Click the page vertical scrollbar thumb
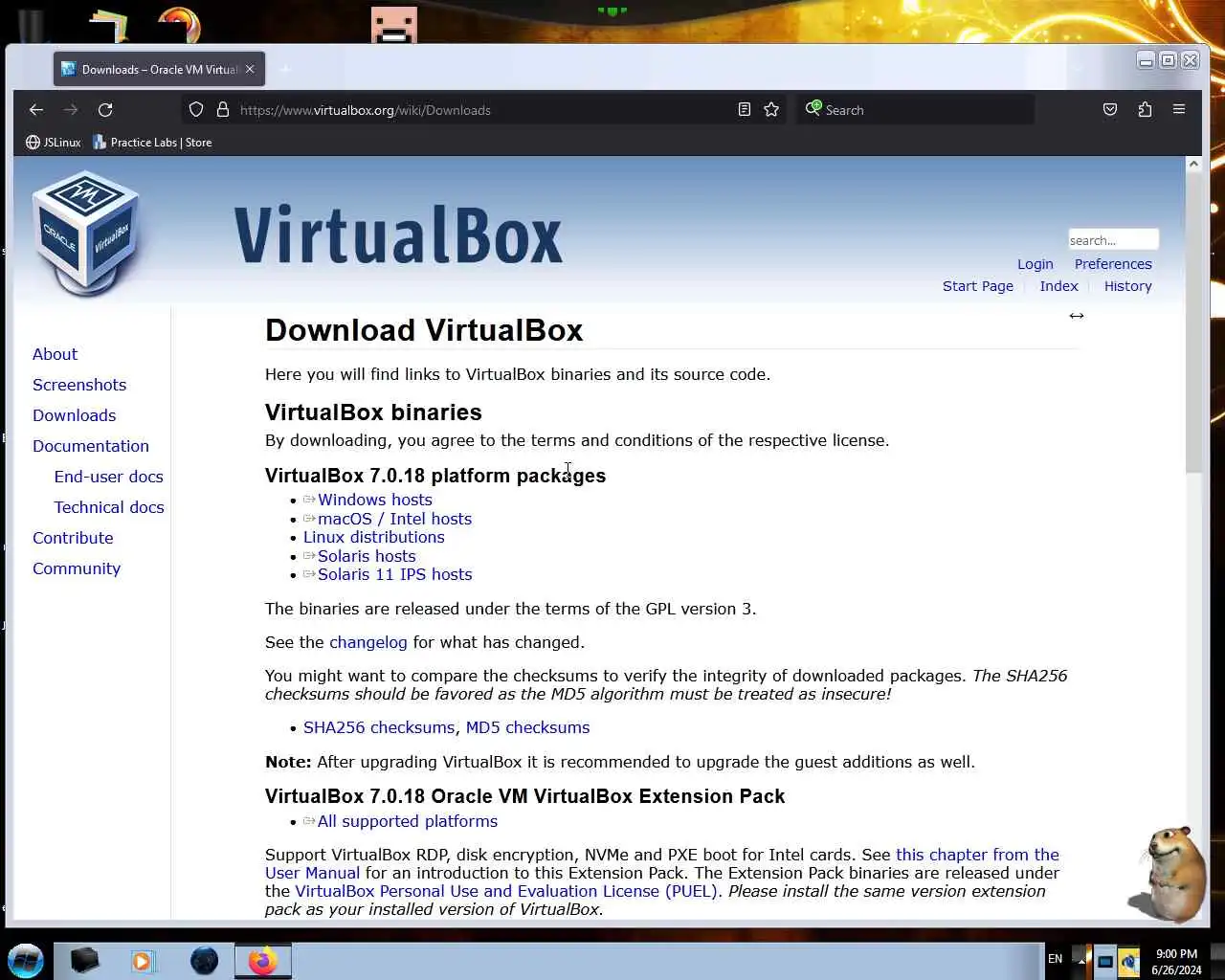This screenshot has width=1225, height=980. click(x=1193, y=323)
